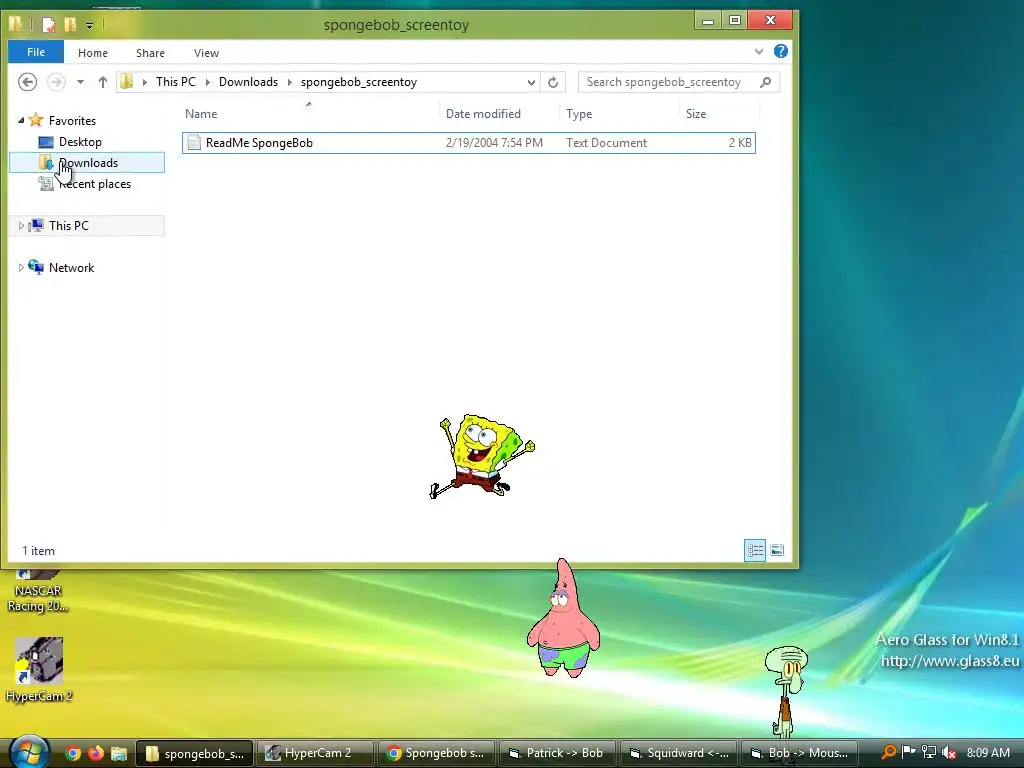This screenshot has height=768, width=1024.
Task: Sort by the Type column header
Action: (x=619, y=114)
